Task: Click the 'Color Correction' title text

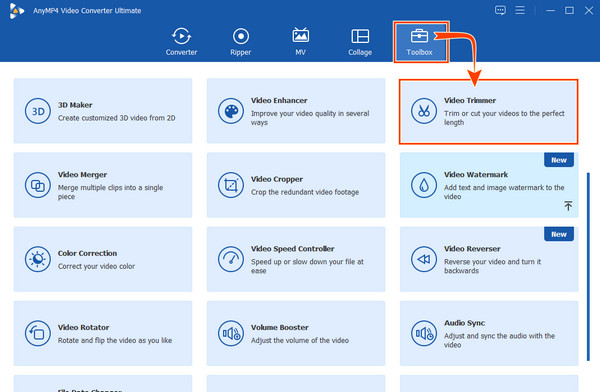Action: [87, 253]
